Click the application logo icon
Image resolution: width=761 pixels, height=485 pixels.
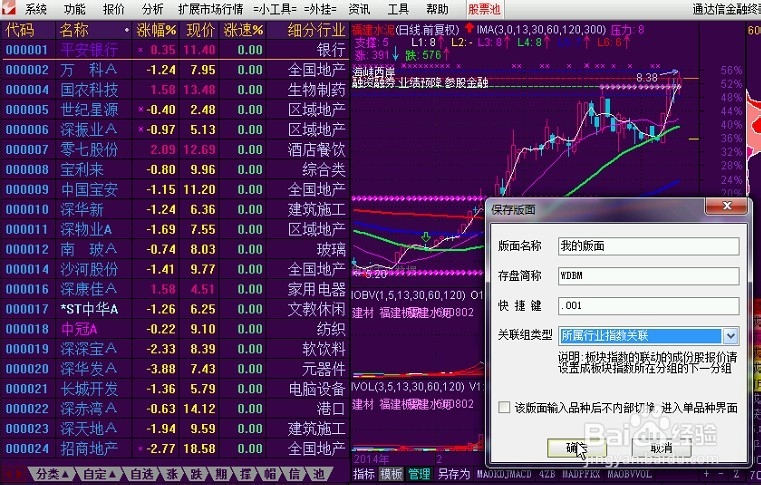point(8,7)
